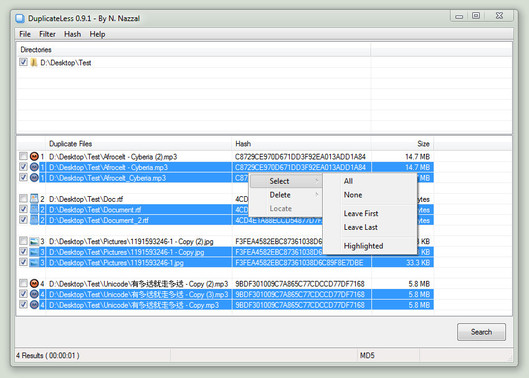Image resolution: width=529 pixels, height=378 pixels.
Task: Uncheck the Unicode Copy (3).mp3 checkbox
Action: tap(23, 294)
